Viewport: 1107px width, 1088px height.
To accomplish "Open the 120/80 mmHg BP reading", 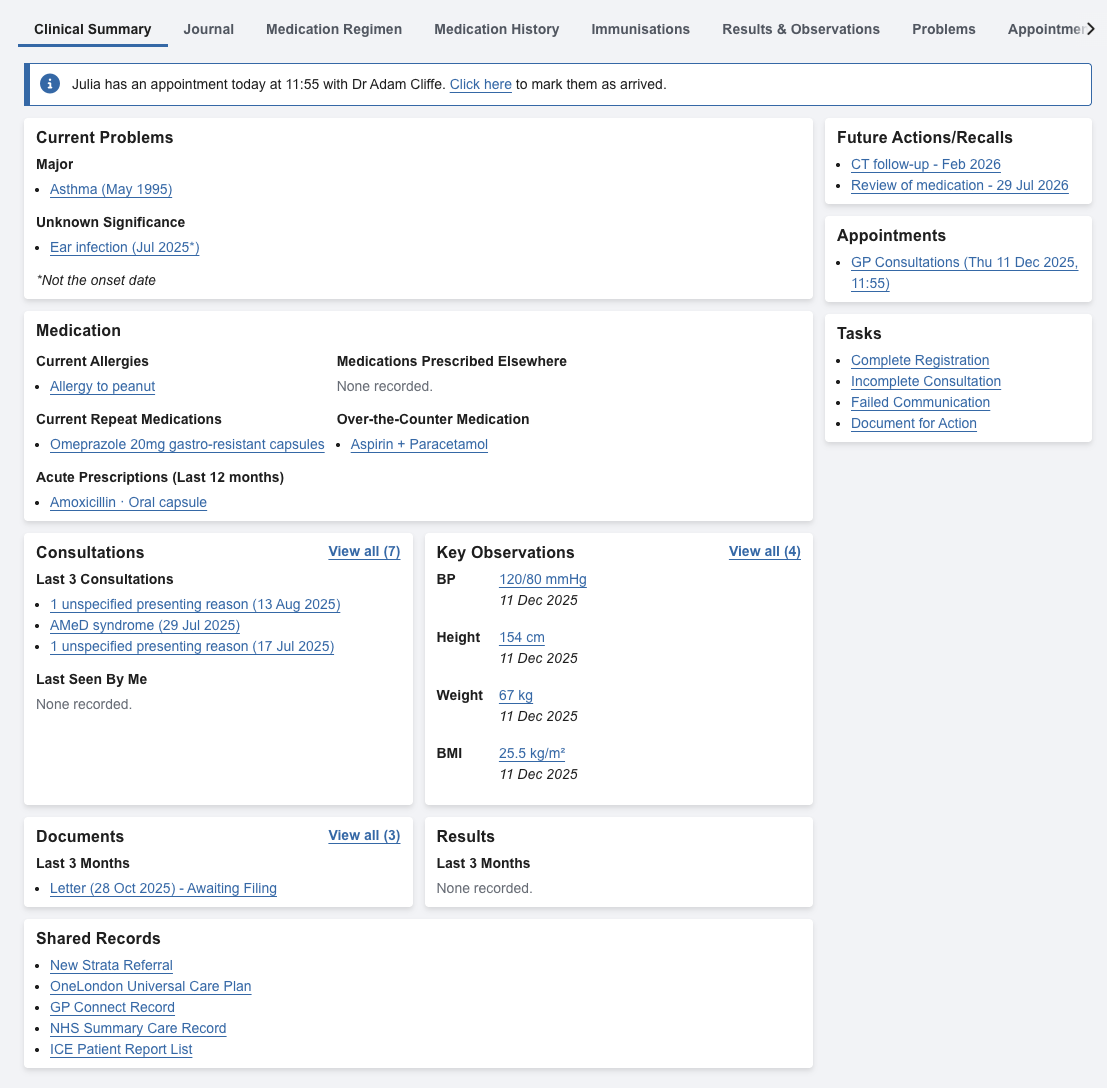I will pos(542,579).
